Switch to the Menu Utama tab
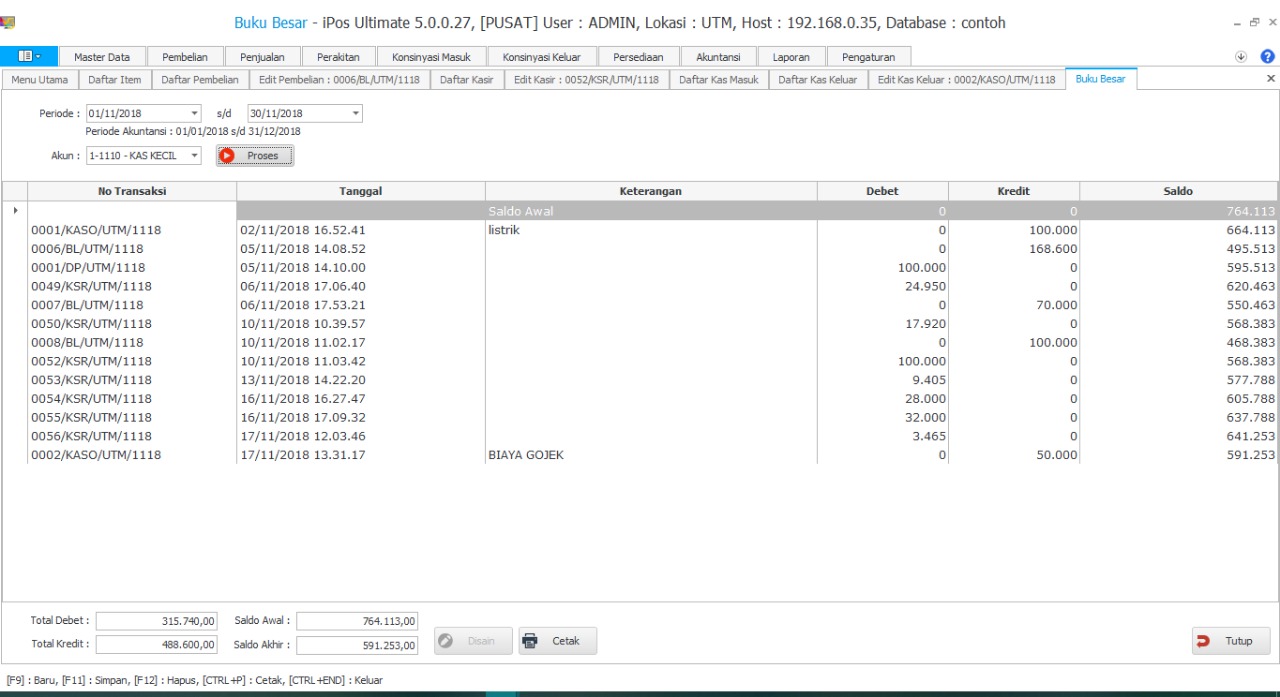The width and height of the screenshot is (1280, 697). click(x=40, y=79)
